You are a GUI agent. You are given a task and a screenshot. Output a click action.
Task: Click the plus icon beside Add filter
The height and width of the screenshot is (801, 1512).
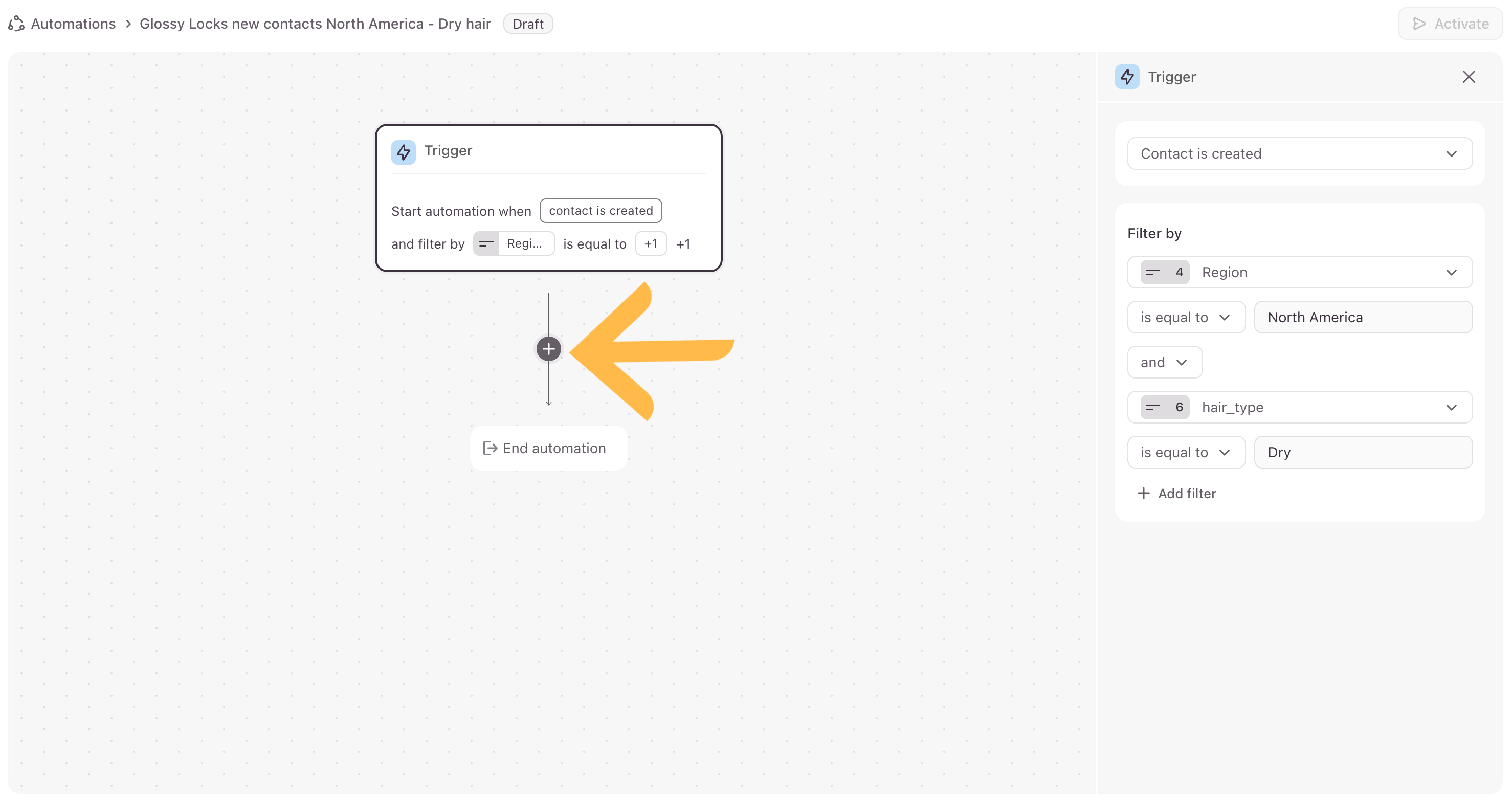pos(1143,494)
